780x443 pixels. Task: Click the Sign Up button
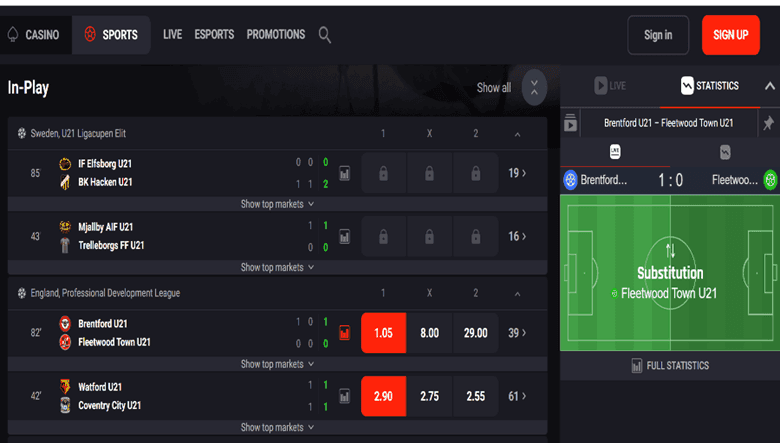pos(730,35)
